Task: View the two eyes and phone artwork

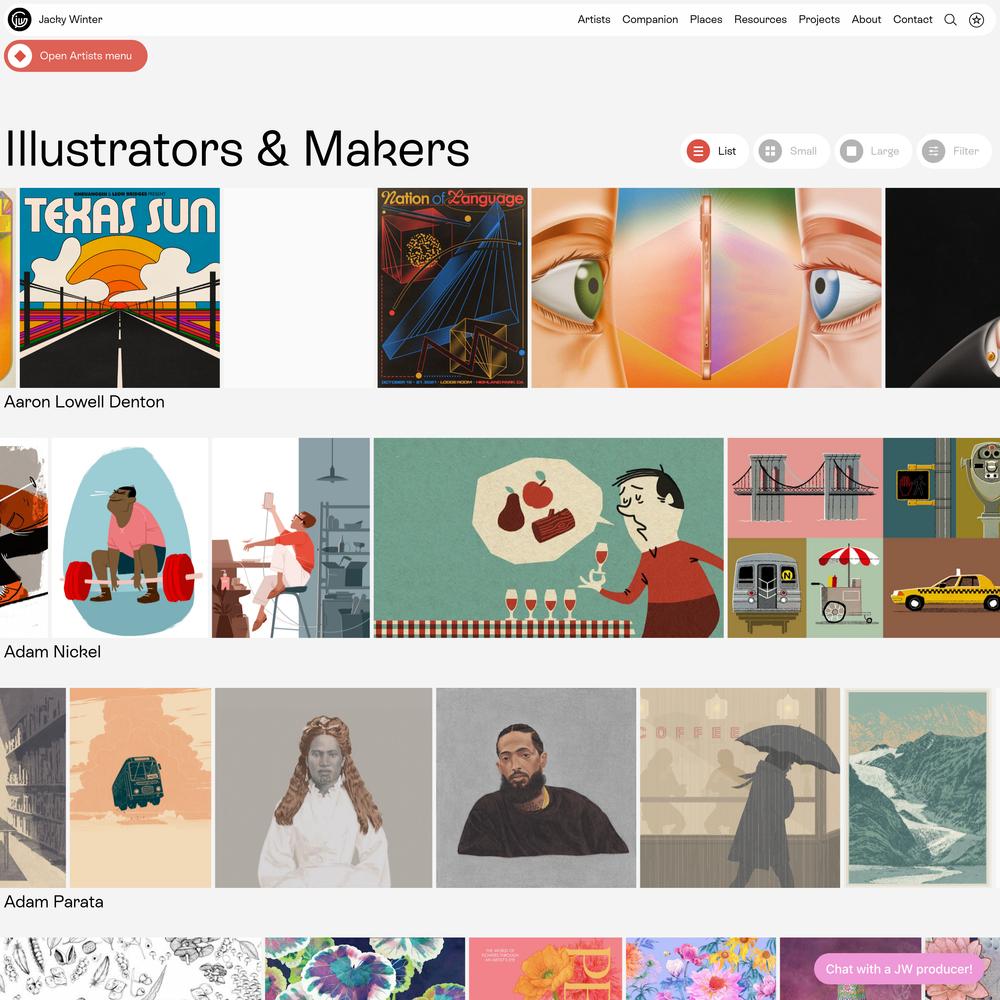Action: (x=707, y=288)
